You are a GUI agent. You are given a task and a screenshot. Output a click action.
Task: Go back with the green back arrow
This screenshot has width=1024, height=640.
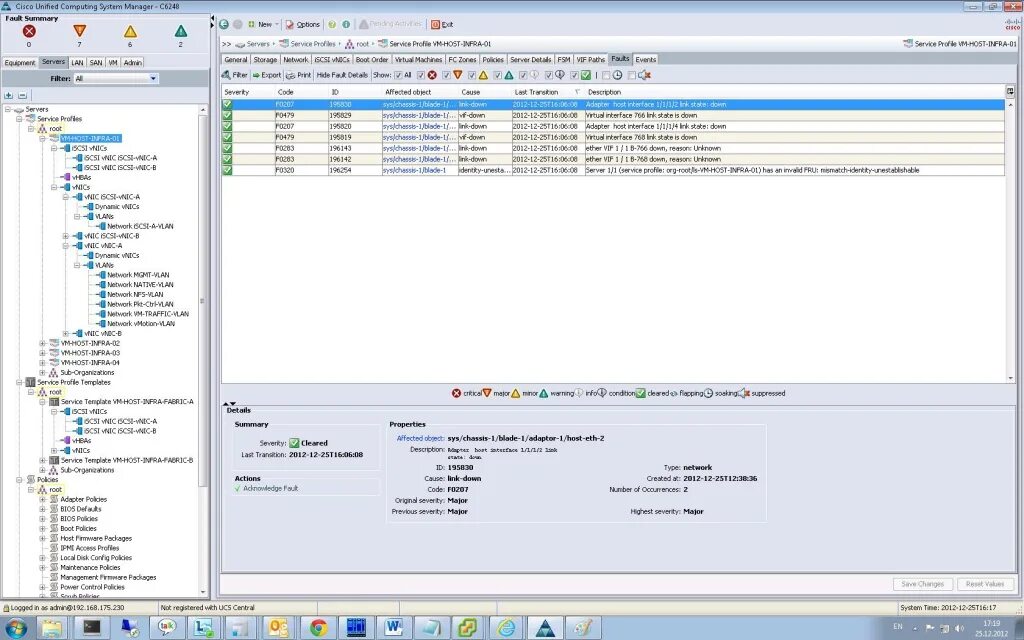224,24
